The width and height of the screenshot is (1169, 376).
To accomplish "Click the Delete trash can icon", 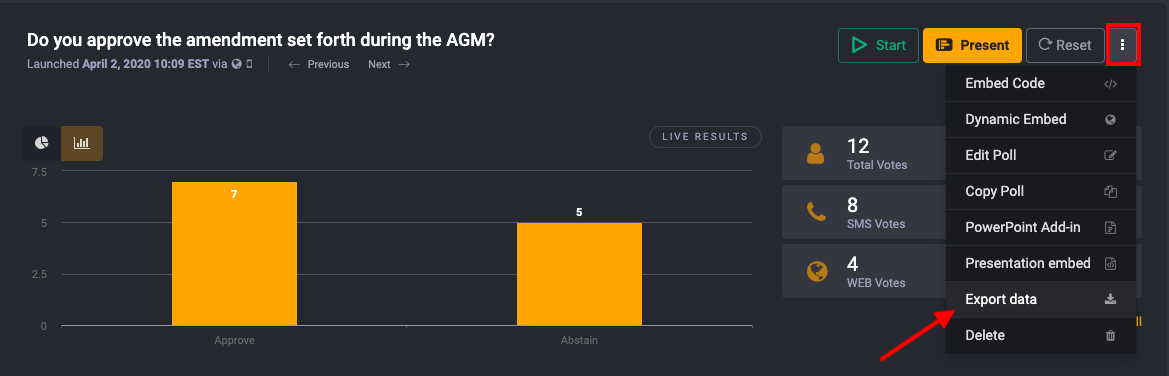I will point(1110,336).
